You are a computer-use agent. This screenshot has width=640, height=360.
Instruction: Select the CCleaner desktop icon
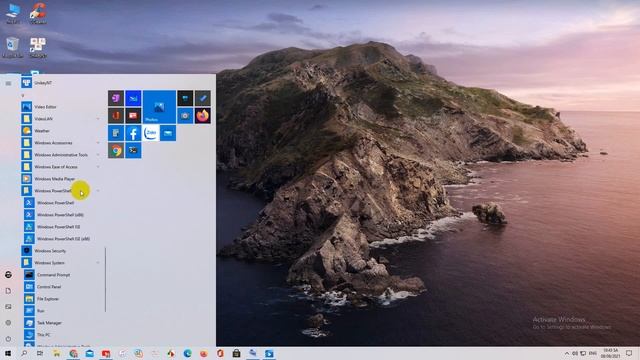(38, 13)
